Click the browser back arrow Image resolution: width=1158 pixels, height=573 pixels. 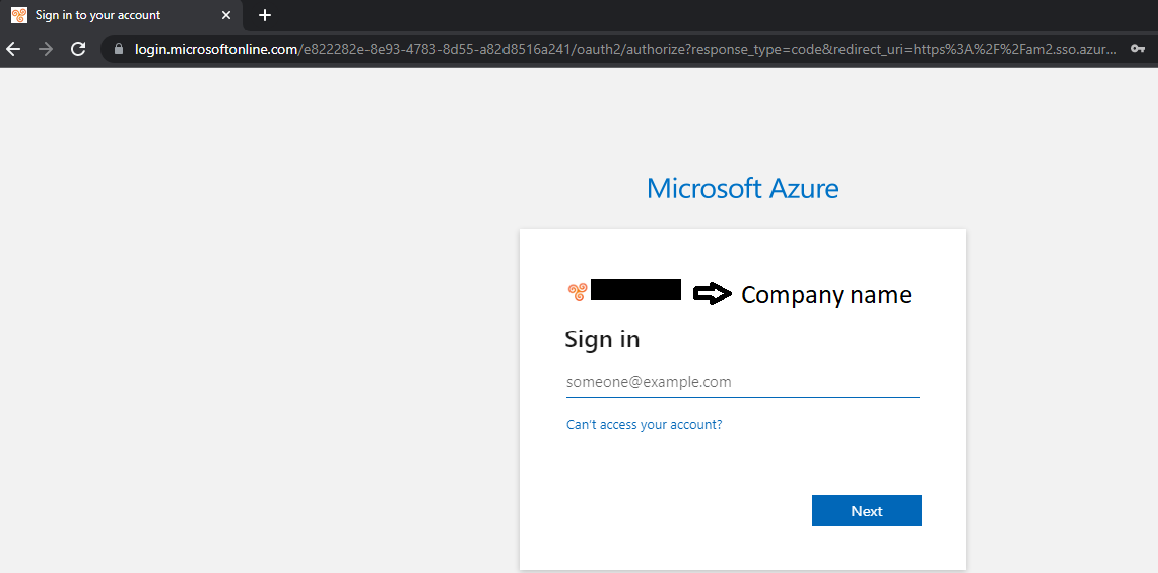tap(13, 49)
